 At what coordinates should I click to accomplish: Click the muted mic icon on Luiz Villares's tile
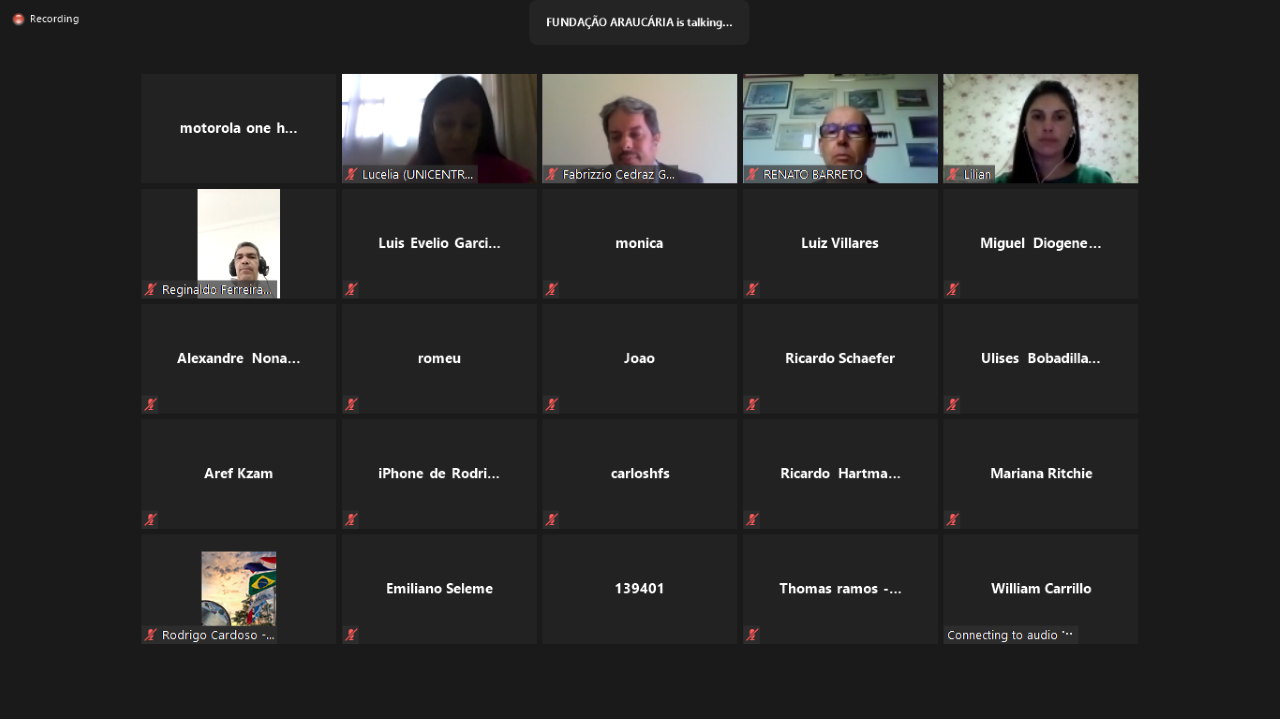point(752,289)
